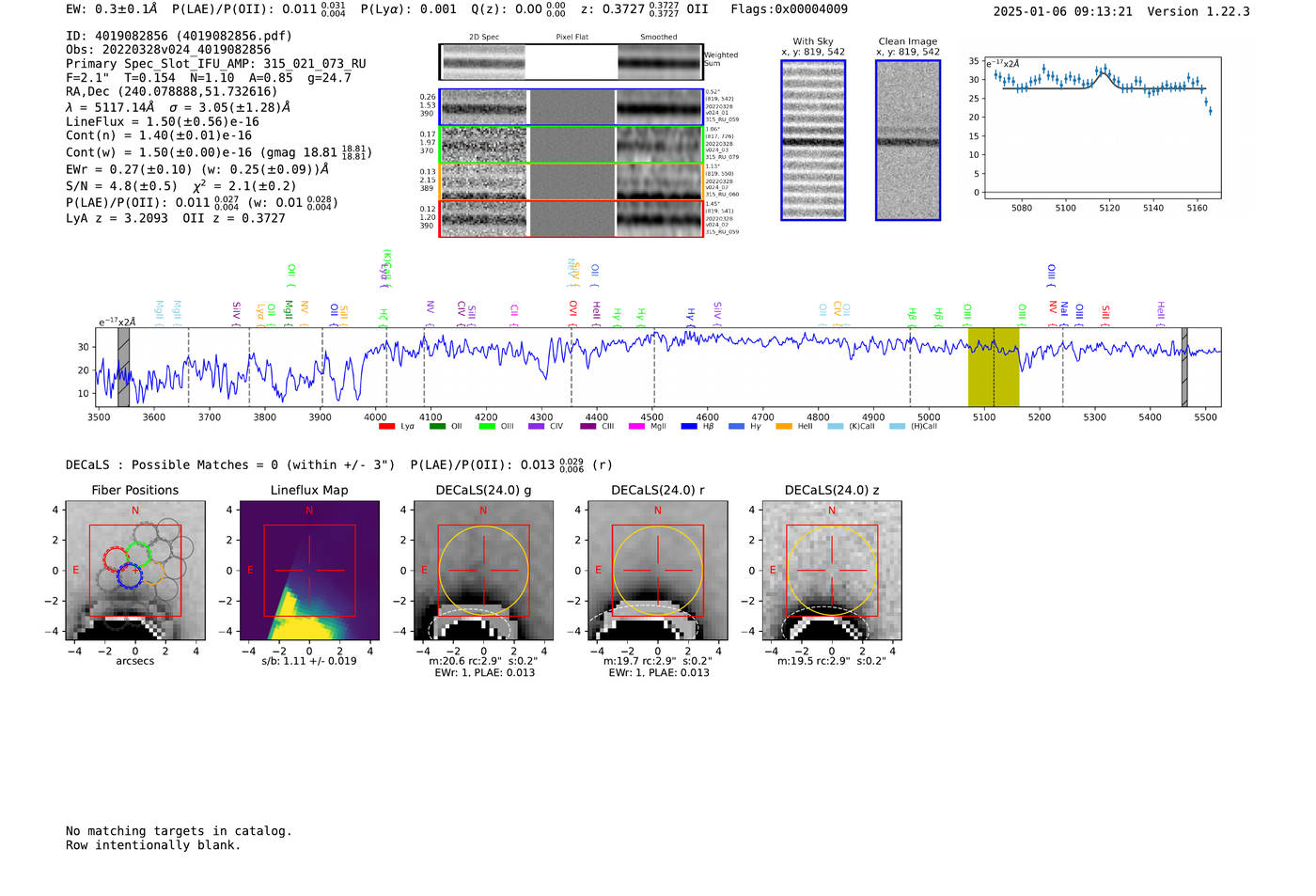Click the blue-outlined 2D spec fiber row
The width and height of the screenshot is (1316, 896).
point(571,107)
